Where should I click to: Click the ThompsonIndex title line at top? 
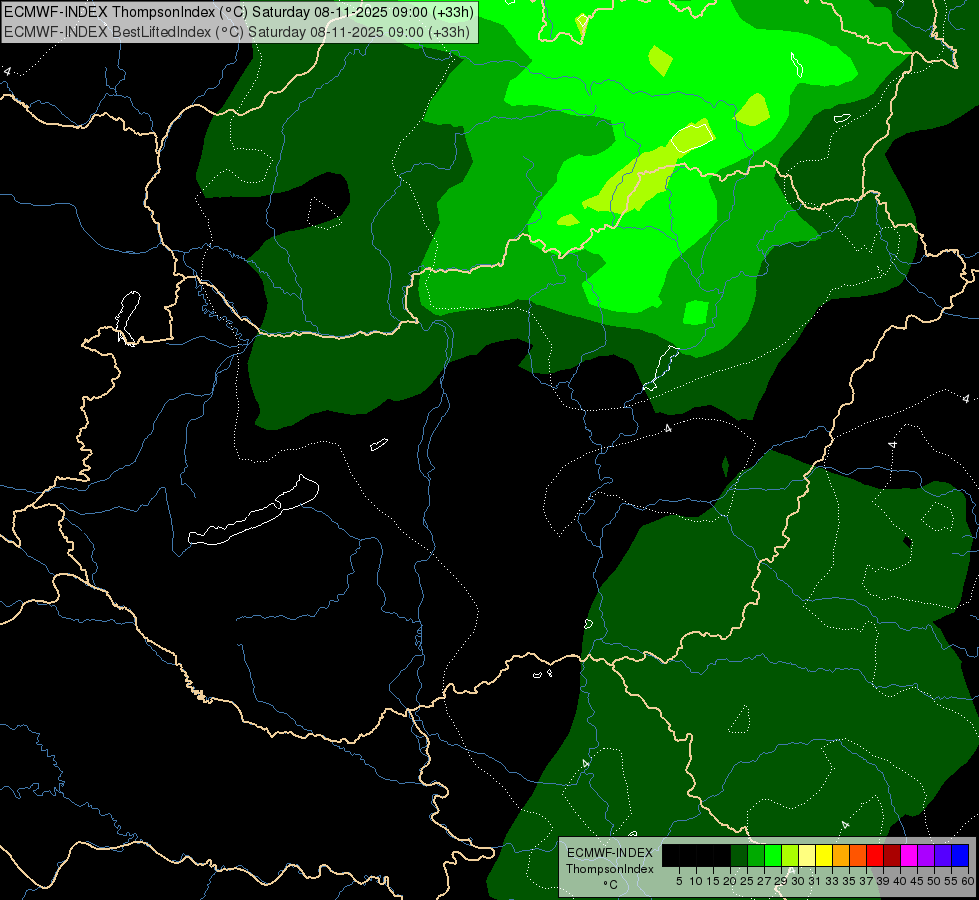tap(239, 12)
